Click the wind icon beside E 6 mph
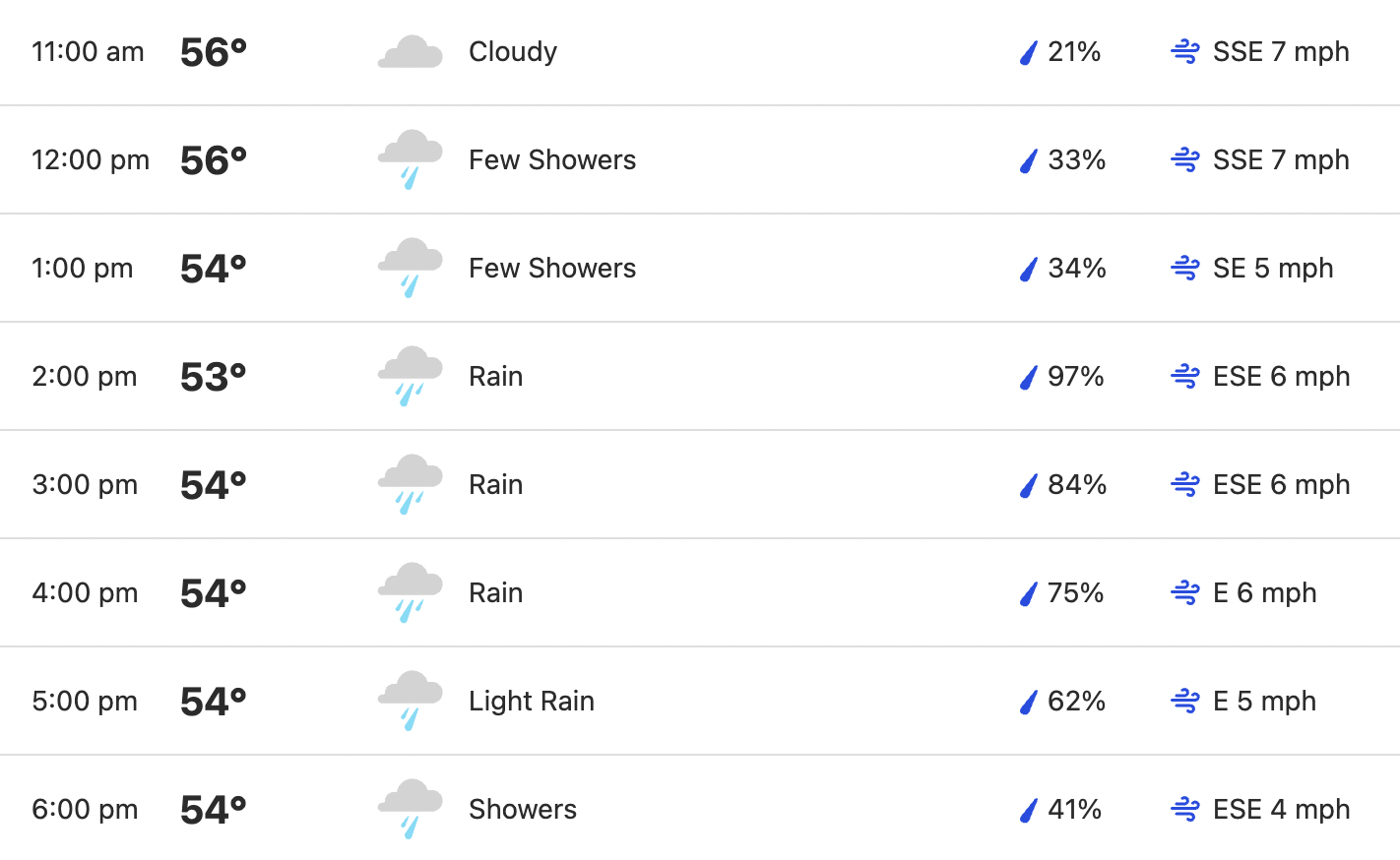Viewport: 1400px width, 860px height. coord(1185,592)
